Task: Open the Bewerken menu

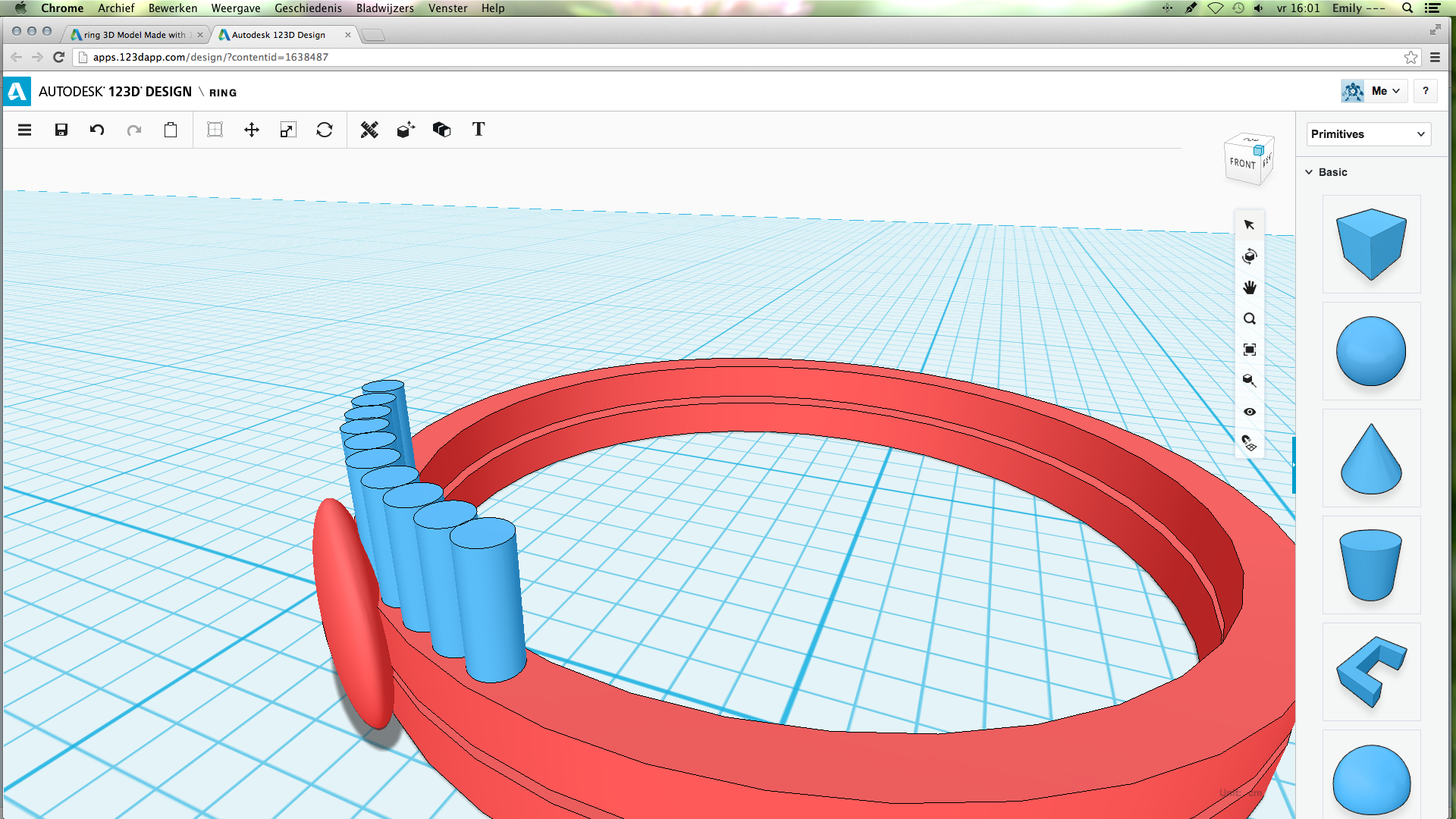Action: point(173,8)
